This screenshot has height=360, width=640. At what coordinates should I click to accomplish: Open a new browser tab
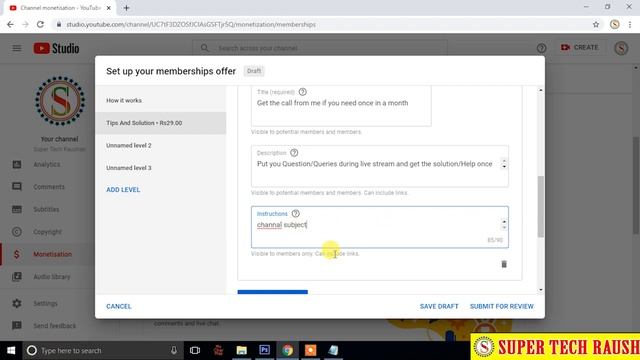click(x=126, y=8)
